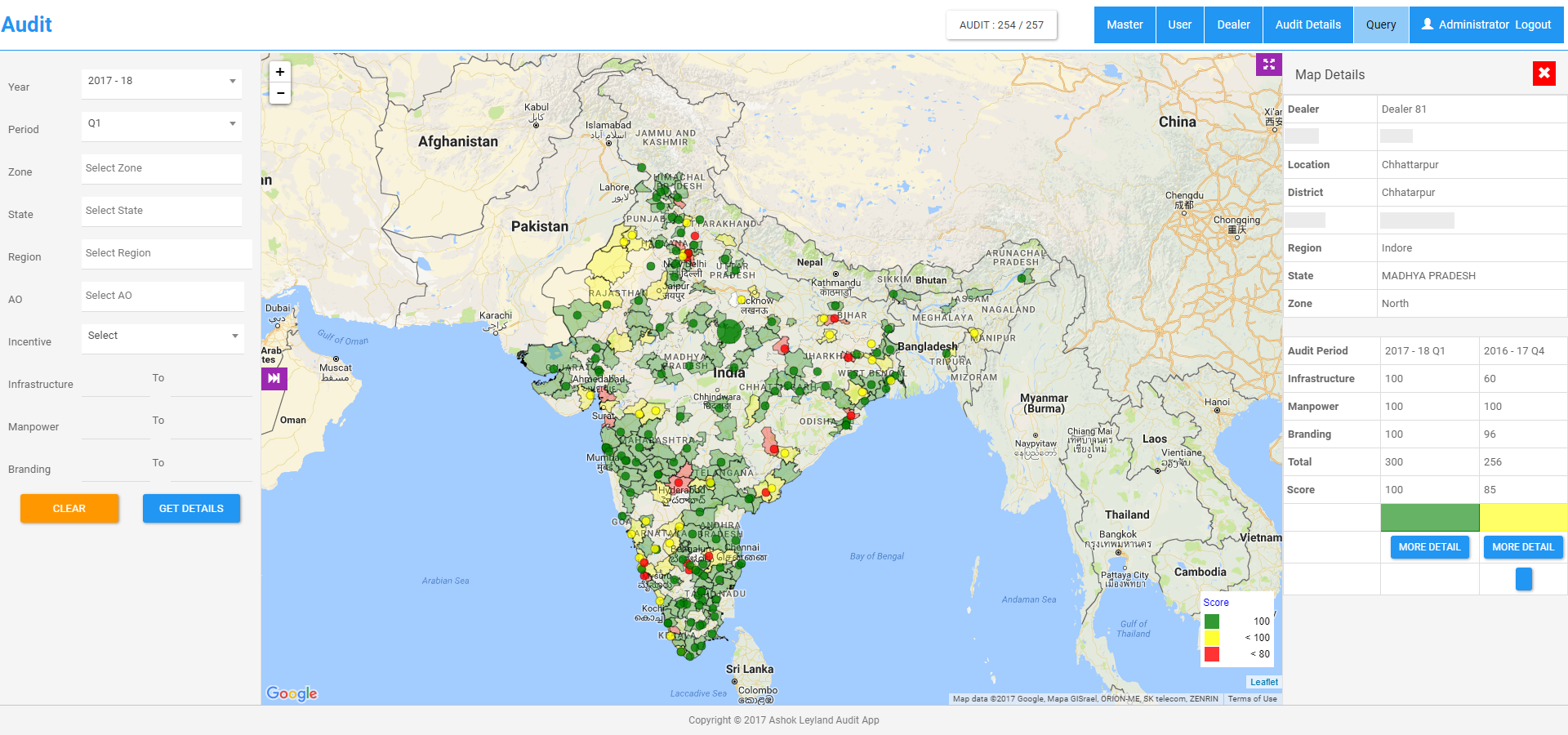Click the Administrator user icon

[1428, 24]
